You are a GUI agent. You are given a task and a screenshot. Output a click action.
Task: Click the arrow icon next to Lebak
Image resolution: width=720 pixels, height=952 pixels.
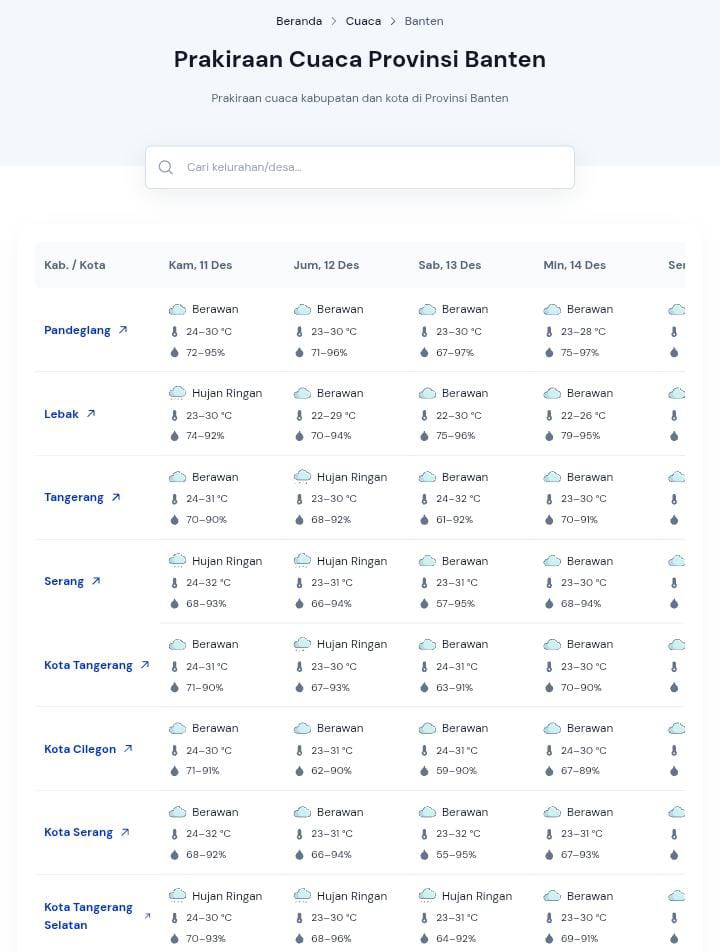pyautogui.click(x=91, y=414)
